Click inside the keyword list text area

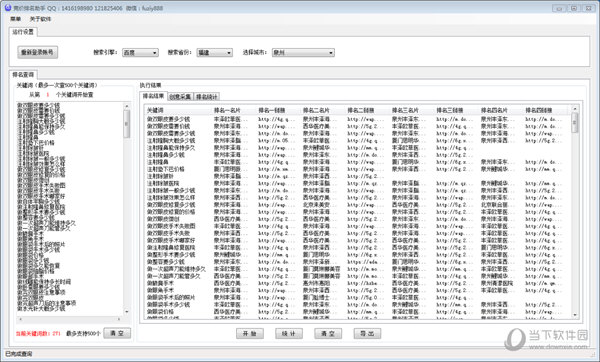(x=70, y=209)
